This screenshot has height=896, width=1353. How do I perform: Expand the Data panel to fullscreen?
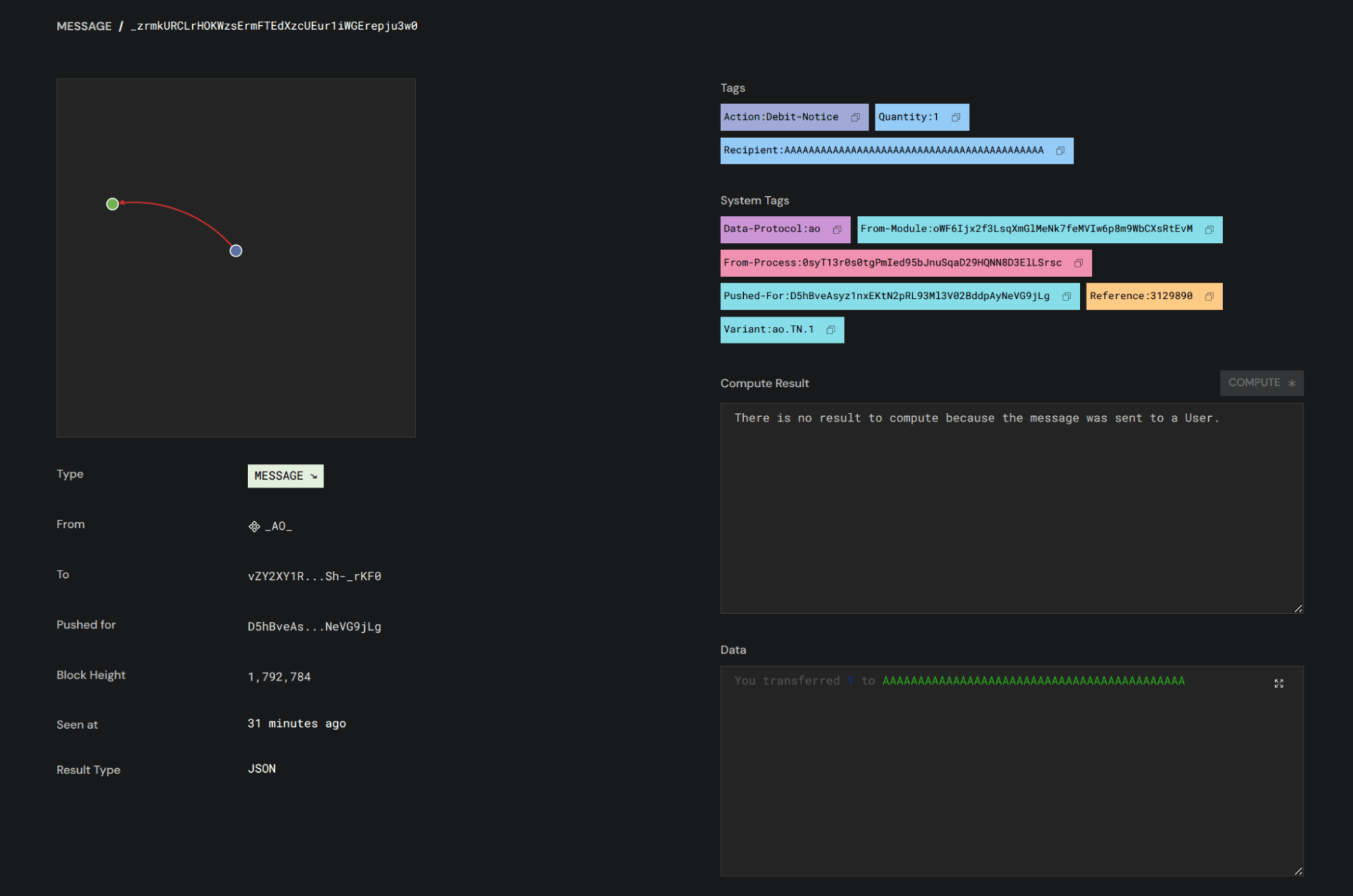(1279, 684)
